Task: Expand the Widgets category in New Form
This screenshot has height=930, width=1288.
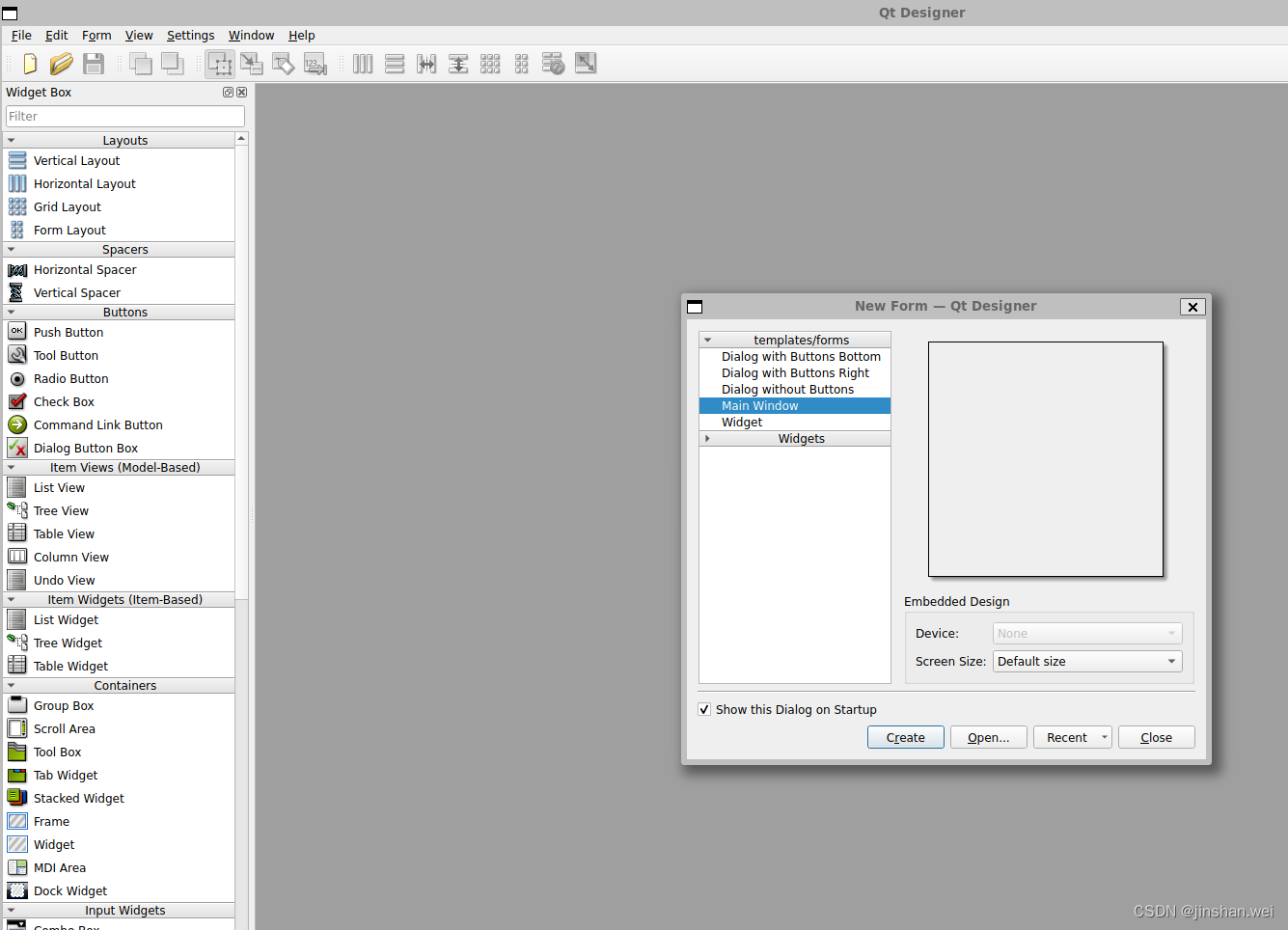Action: [707, 438]
